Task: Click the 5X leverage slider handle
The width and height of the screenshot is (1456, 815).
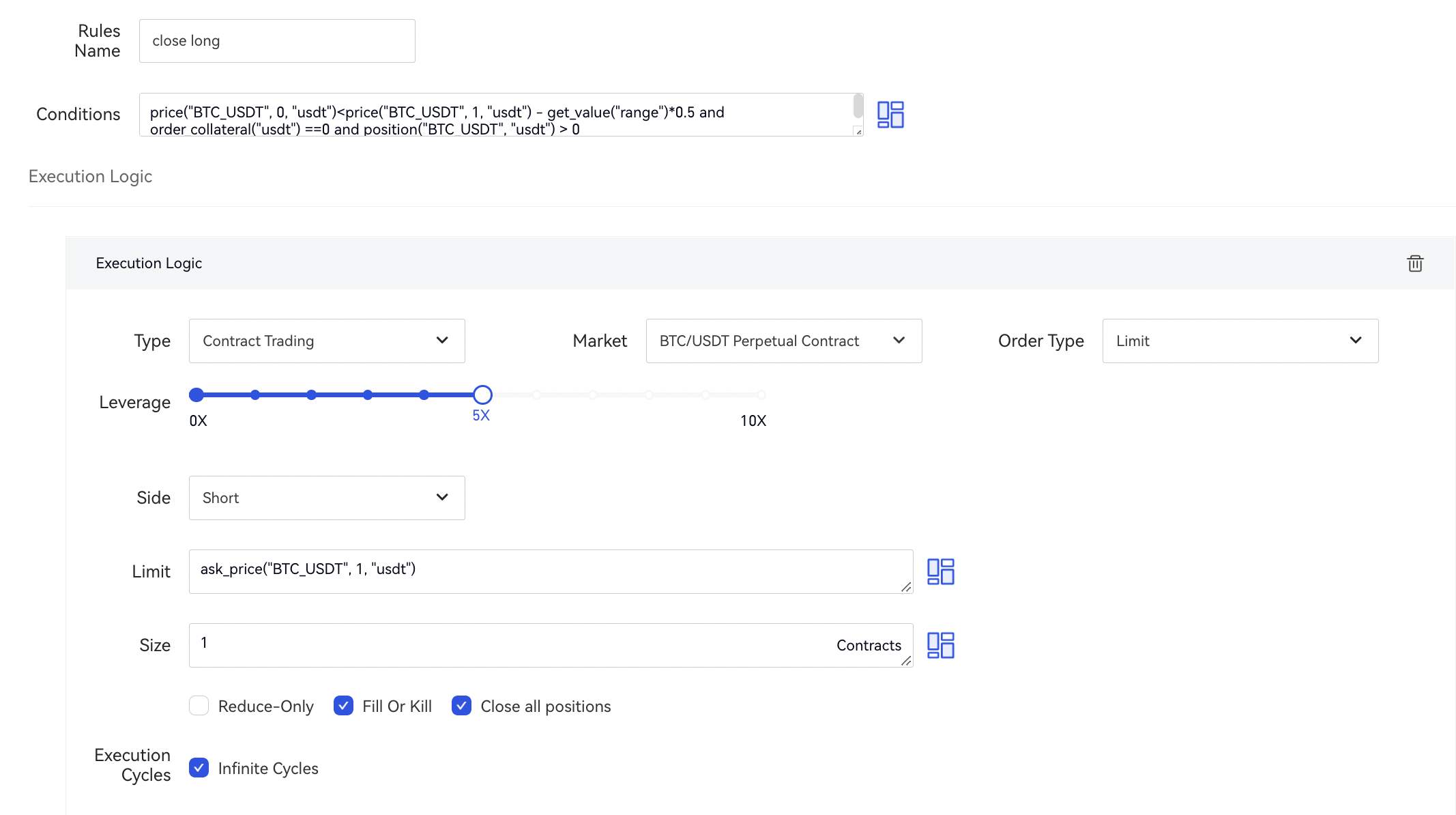Action: 482,395
